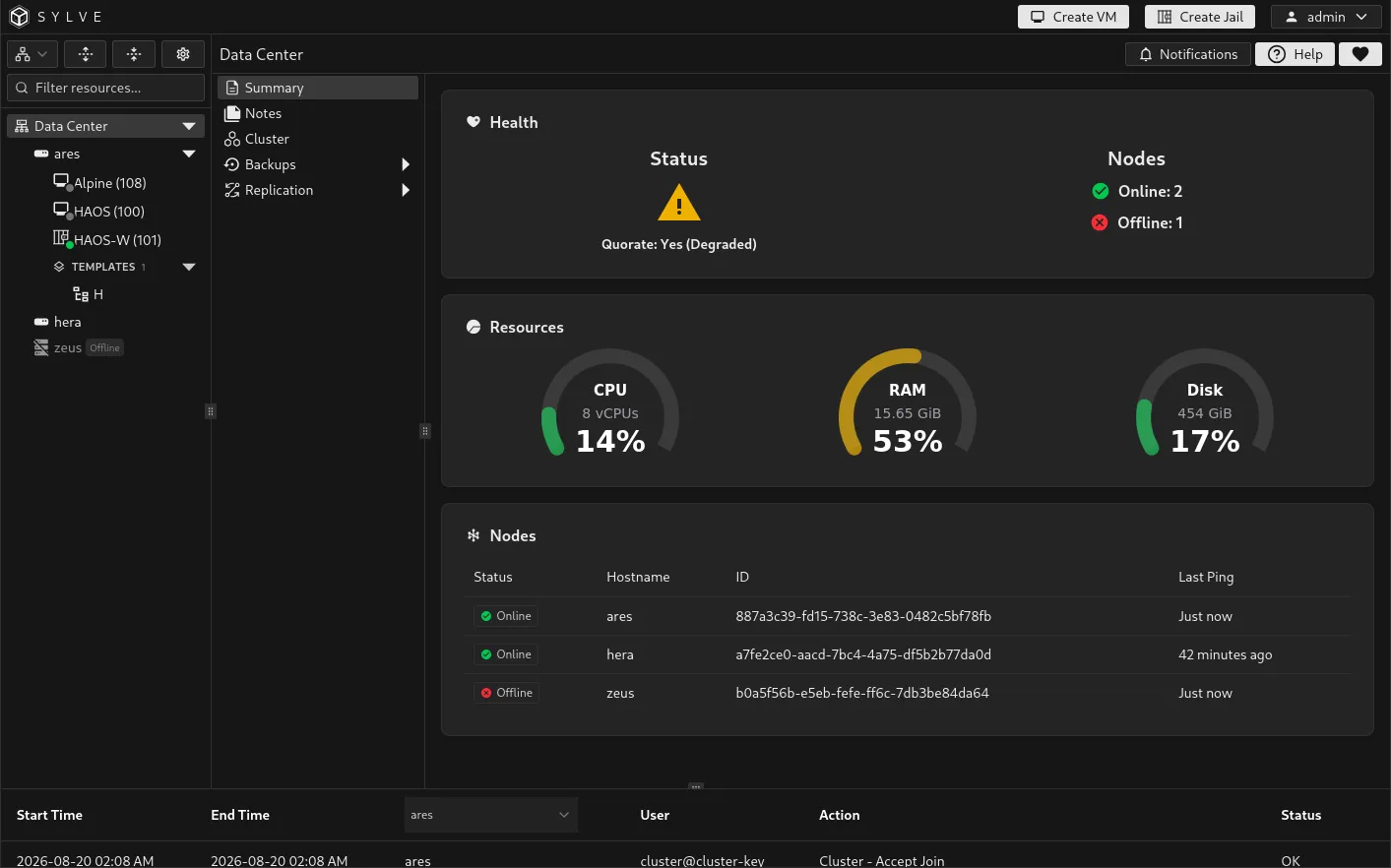Expand the Replication submenu arrow
The height and width of the screenshot is (868, 1391).
[x=406, y=190]
